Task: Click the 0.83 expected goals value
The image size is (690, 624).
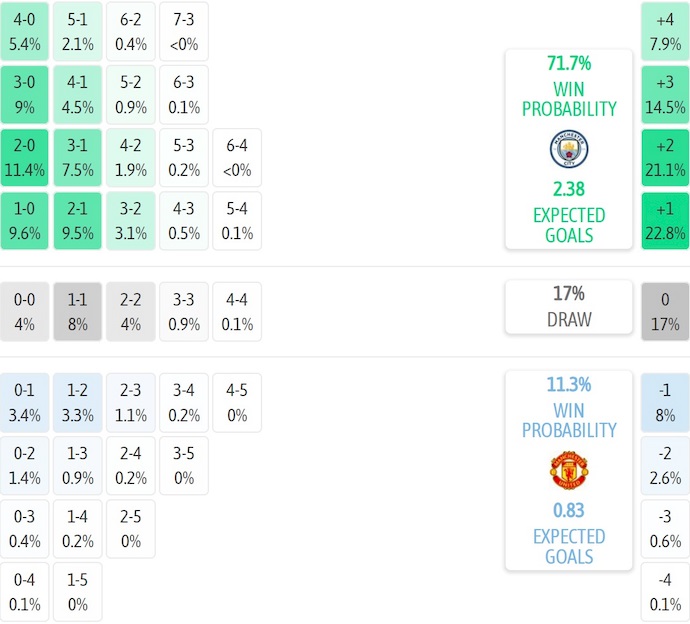Action: point(568,510)
